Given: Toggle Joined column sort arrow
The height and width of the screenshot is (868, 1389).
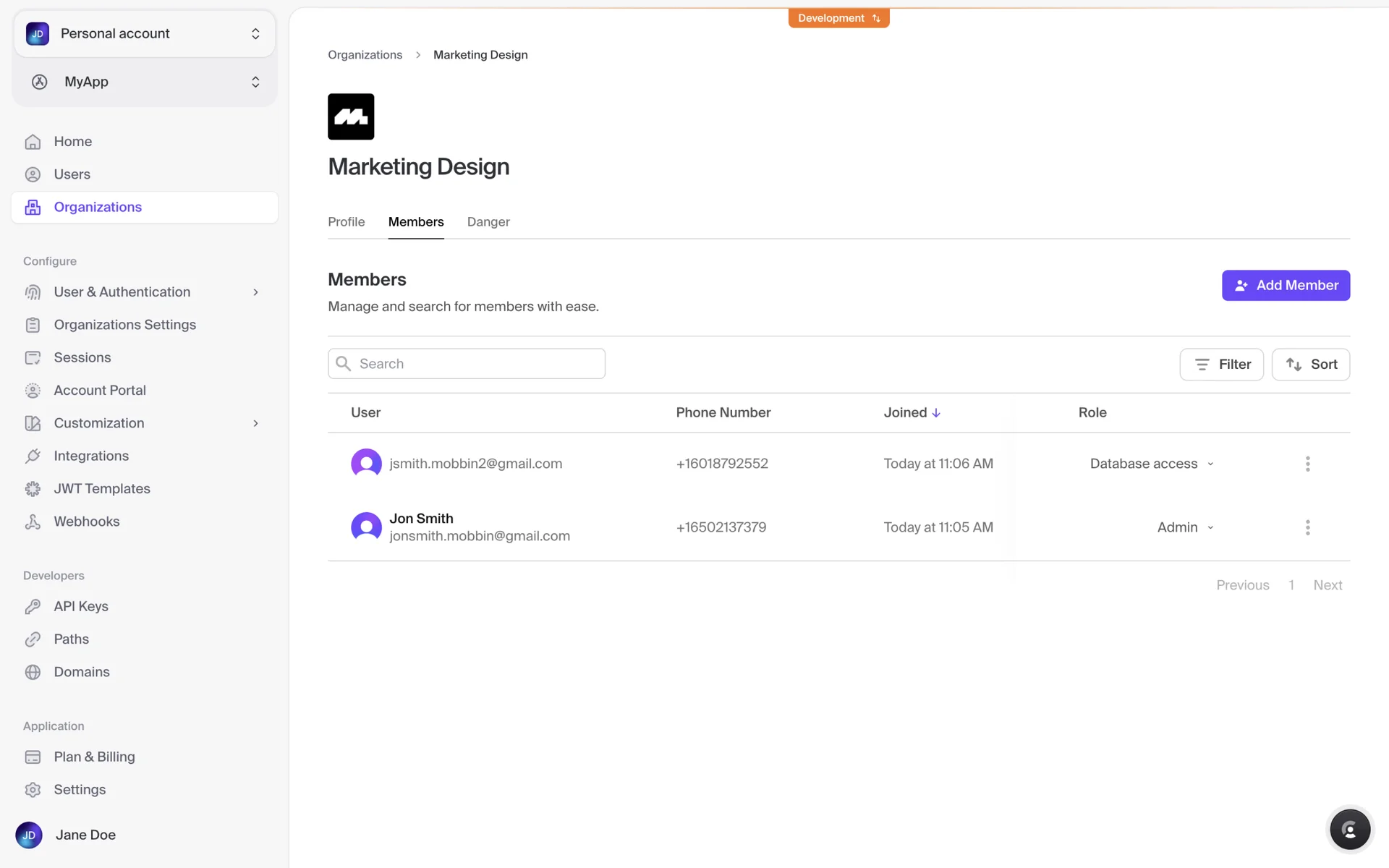Looking at the screenshot, I should [936, 413].
